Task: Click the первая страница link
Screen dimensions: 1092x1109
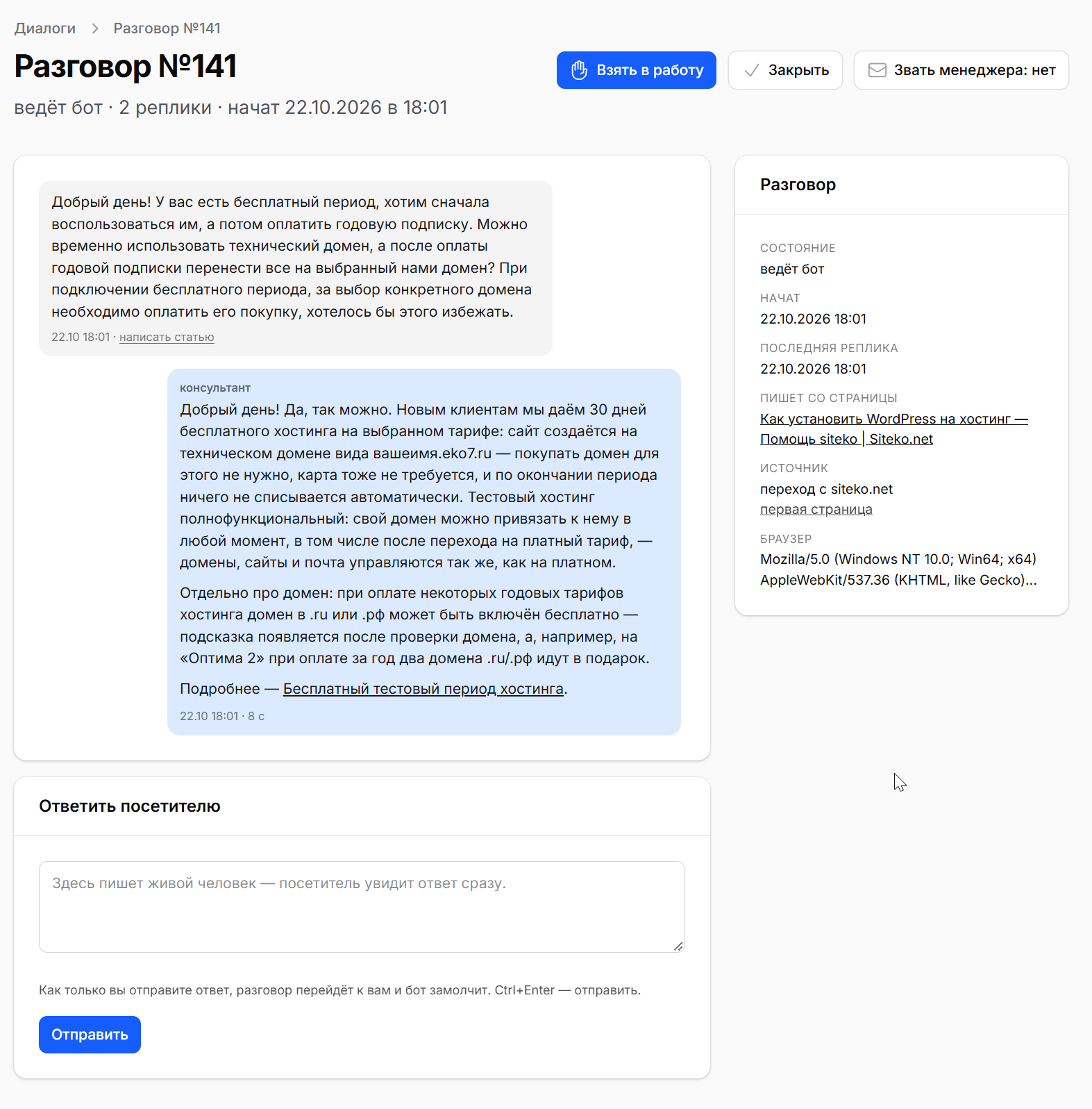Action: [x=816, y=509]
